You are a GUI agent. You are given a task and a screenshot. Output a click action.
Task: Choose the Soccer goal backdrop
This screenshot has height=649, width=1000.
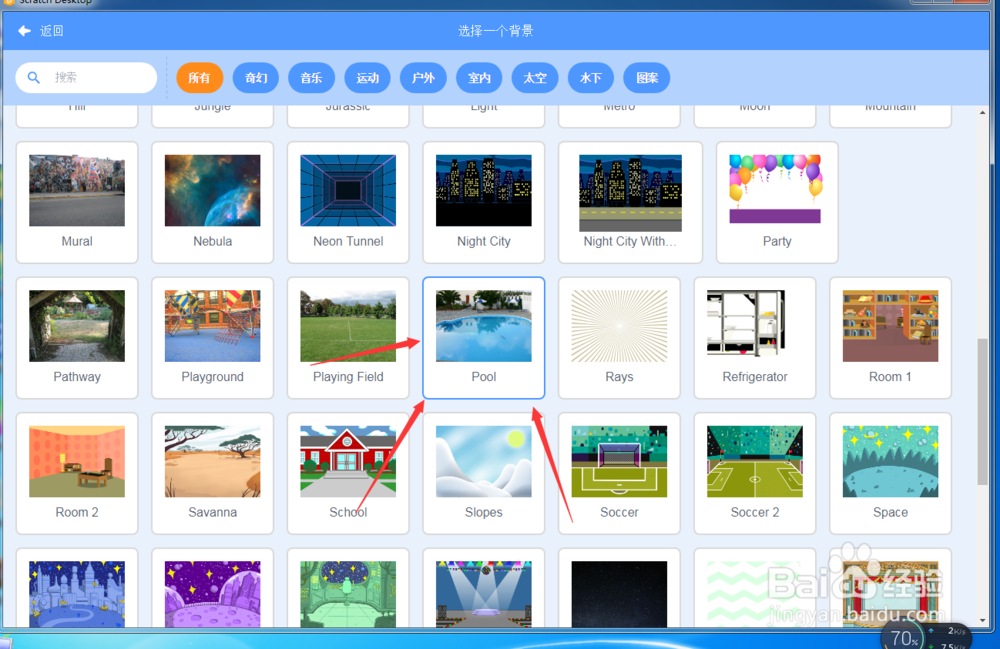tap(619, 473)
